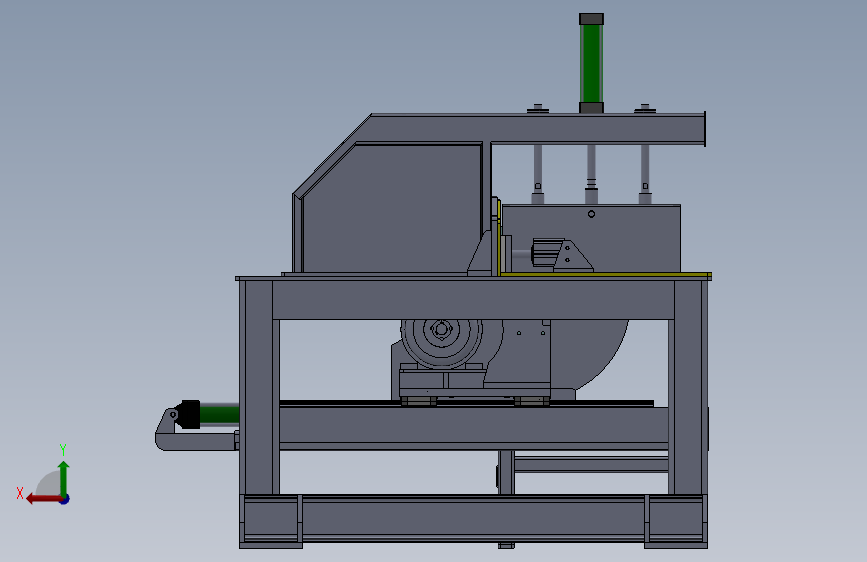Click the blue Z axis dot on the triad
The image size is (867, 562).
click(x=65, y=499)
